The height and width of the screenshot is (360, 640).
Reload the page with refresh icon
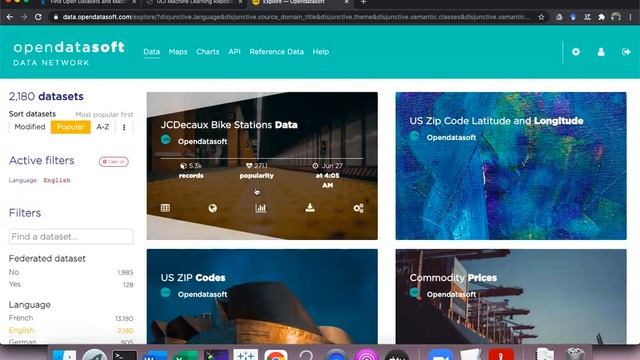pyautogui.click(x=38, y=17)
